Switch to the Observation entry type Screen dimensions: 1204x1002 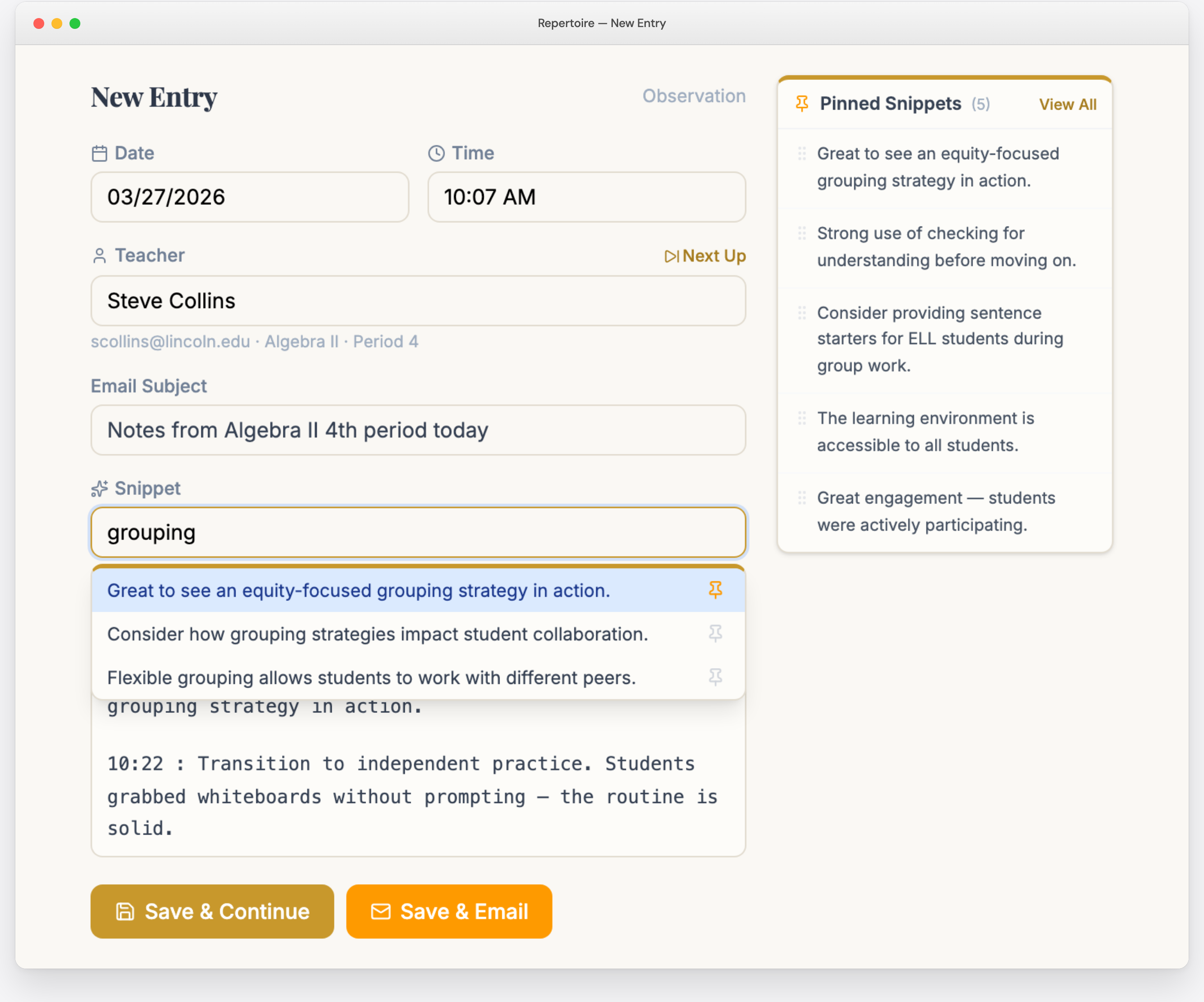click(x=694, y=96)
